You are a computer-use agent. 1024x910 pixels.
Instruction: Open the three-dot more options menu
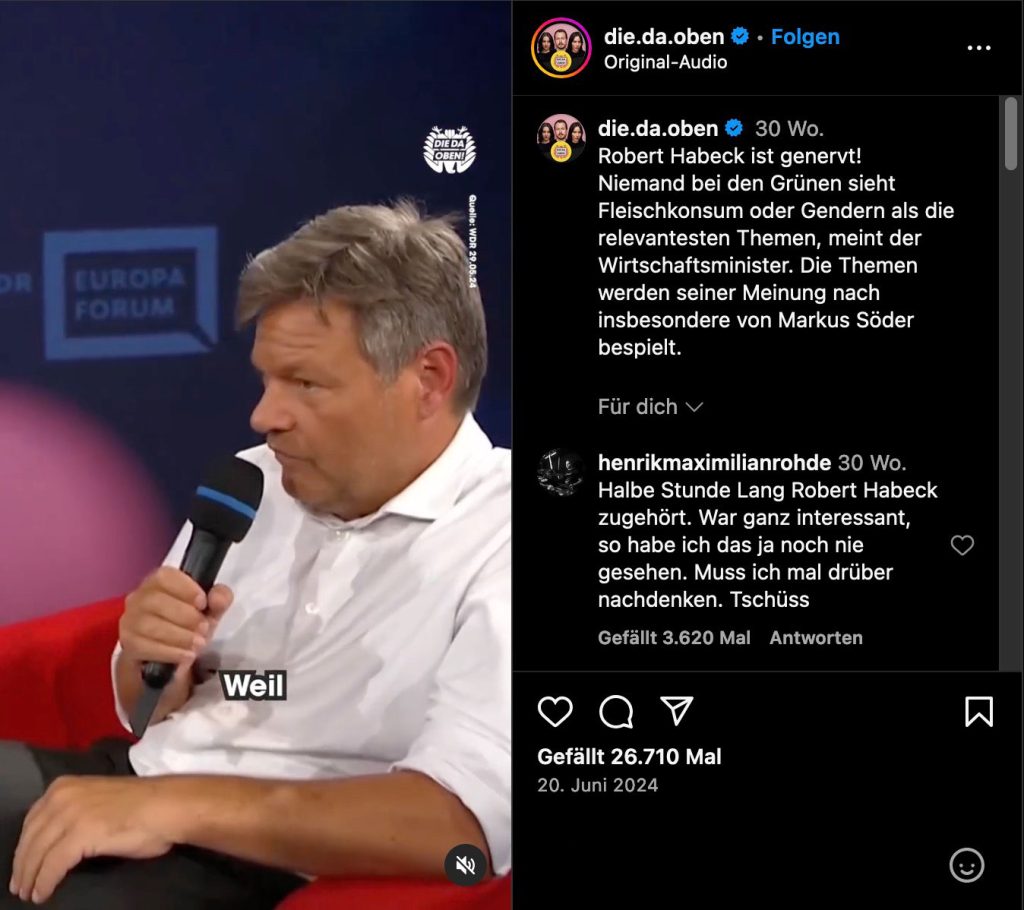coord(979,48)
